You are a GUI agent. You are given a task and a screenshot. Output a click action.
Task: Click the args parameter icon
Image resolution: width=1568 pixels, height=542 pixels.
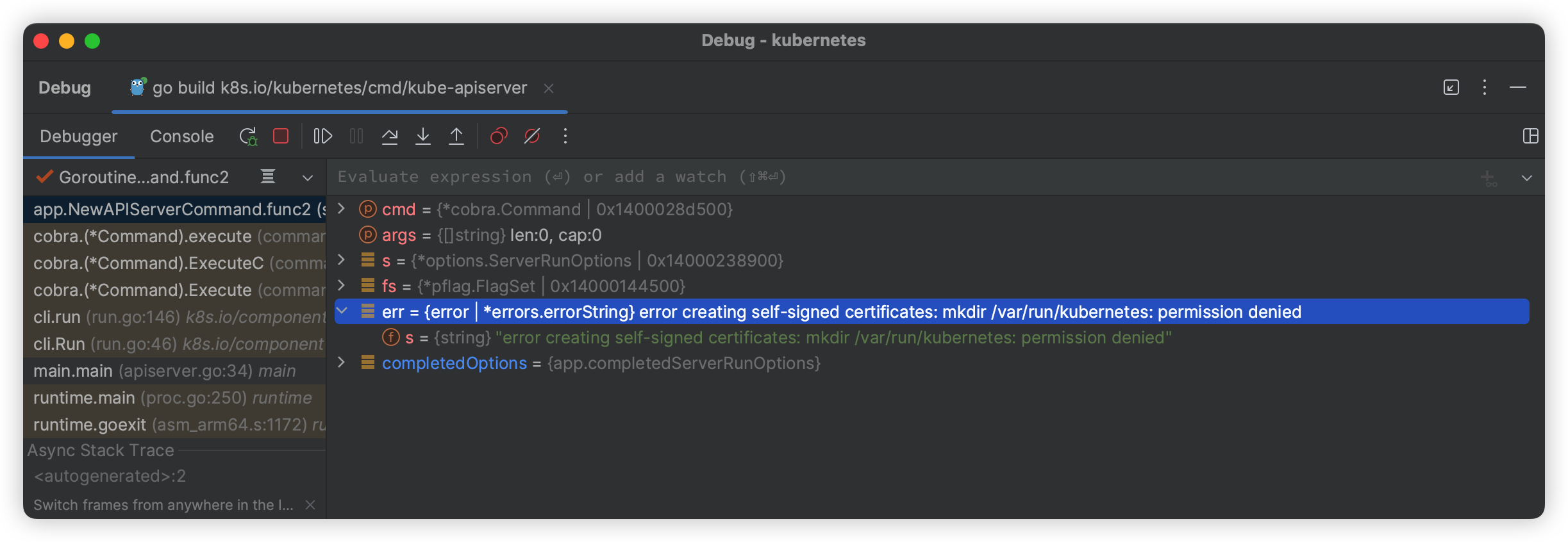(368, 234)
